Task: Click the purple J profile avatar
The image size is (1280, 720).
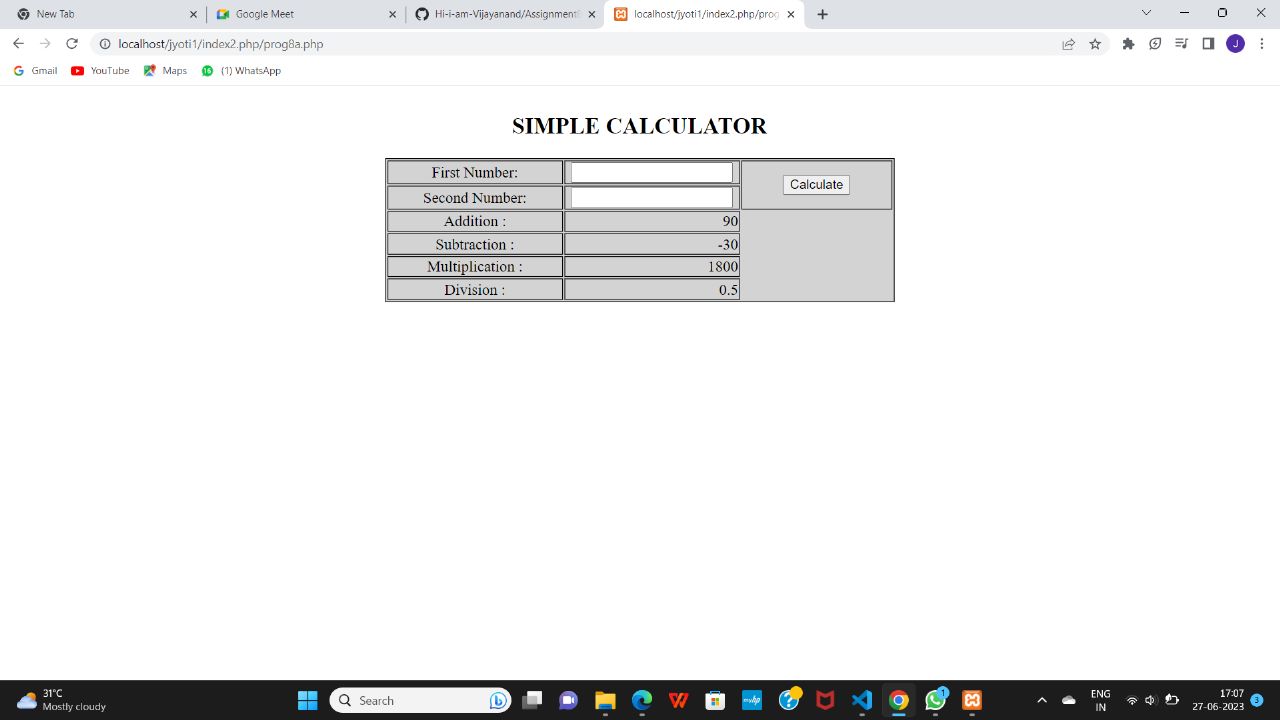Action: click(x=1235, y=44)
